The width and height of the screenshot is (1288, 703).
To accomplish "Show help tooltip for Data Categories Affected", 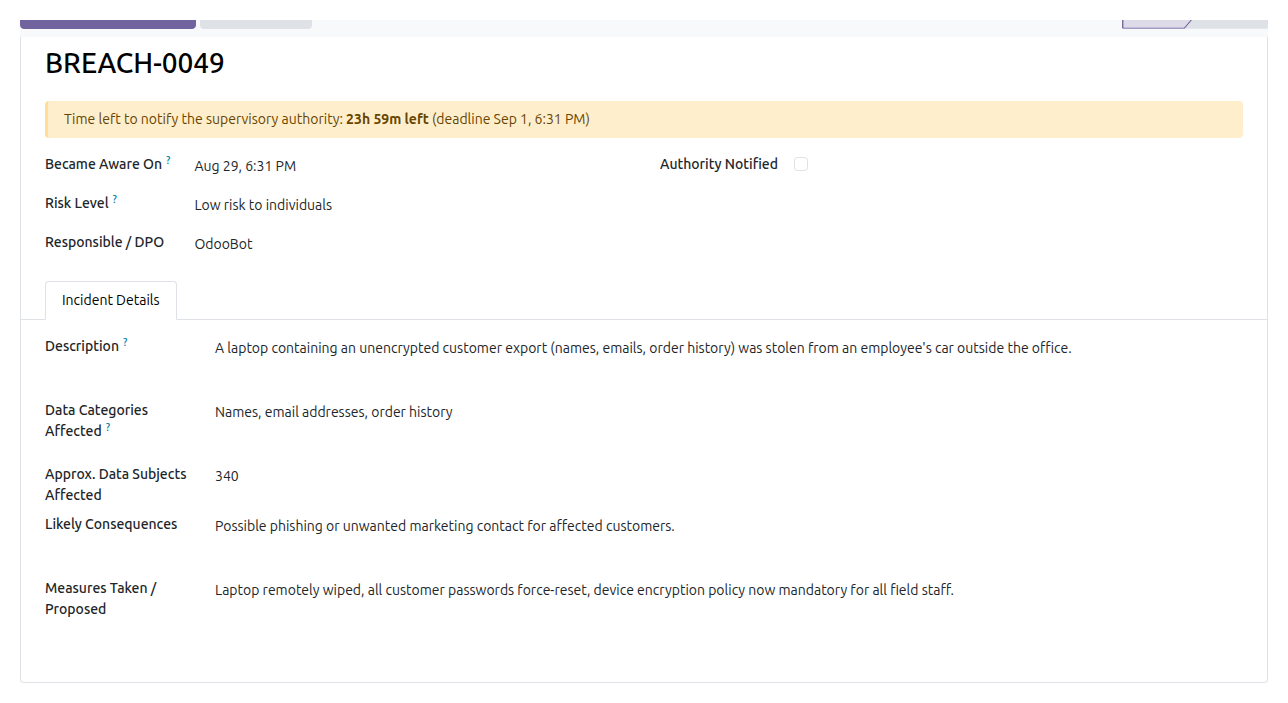I will click(108, 427).
